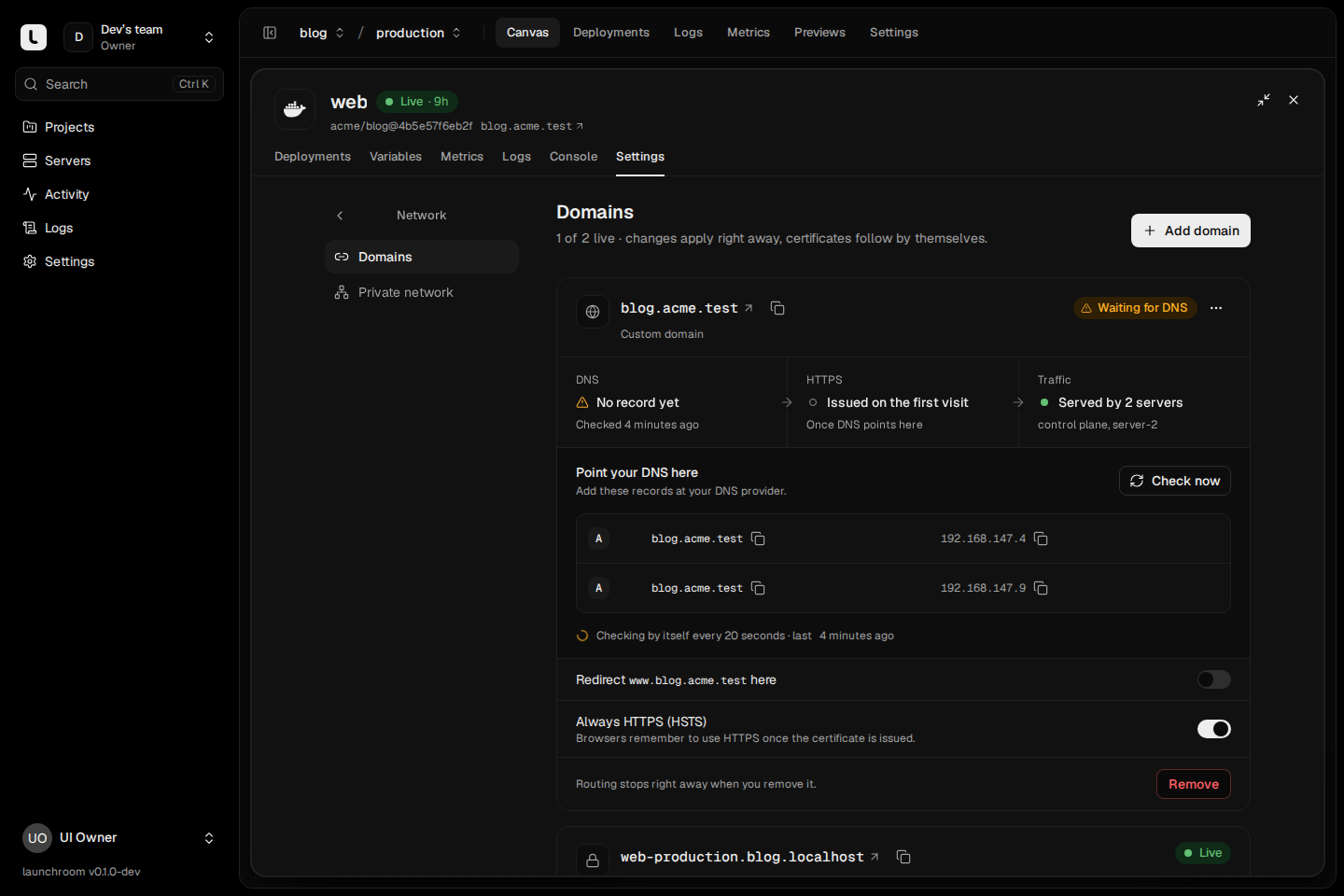The width and height of the screenshot is (1344, 896).
Task: Click the globe icon for blog.acme.test
Action: 593,312
